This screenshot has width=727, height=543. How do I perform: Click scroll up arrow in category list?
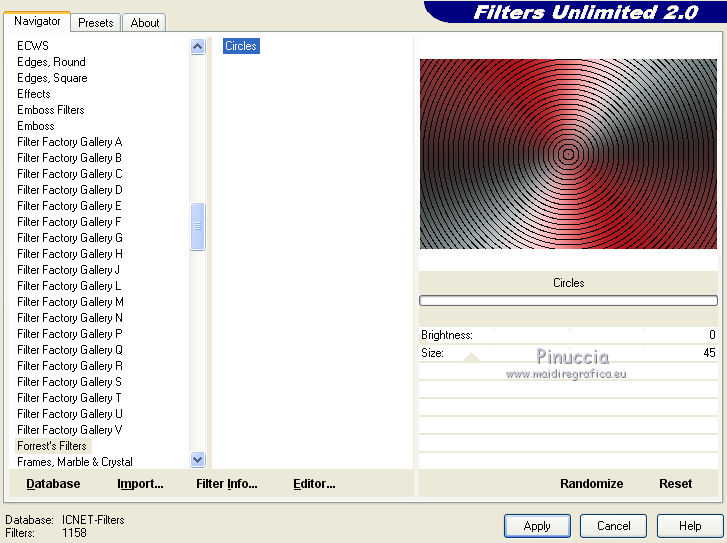click(198, 46)
